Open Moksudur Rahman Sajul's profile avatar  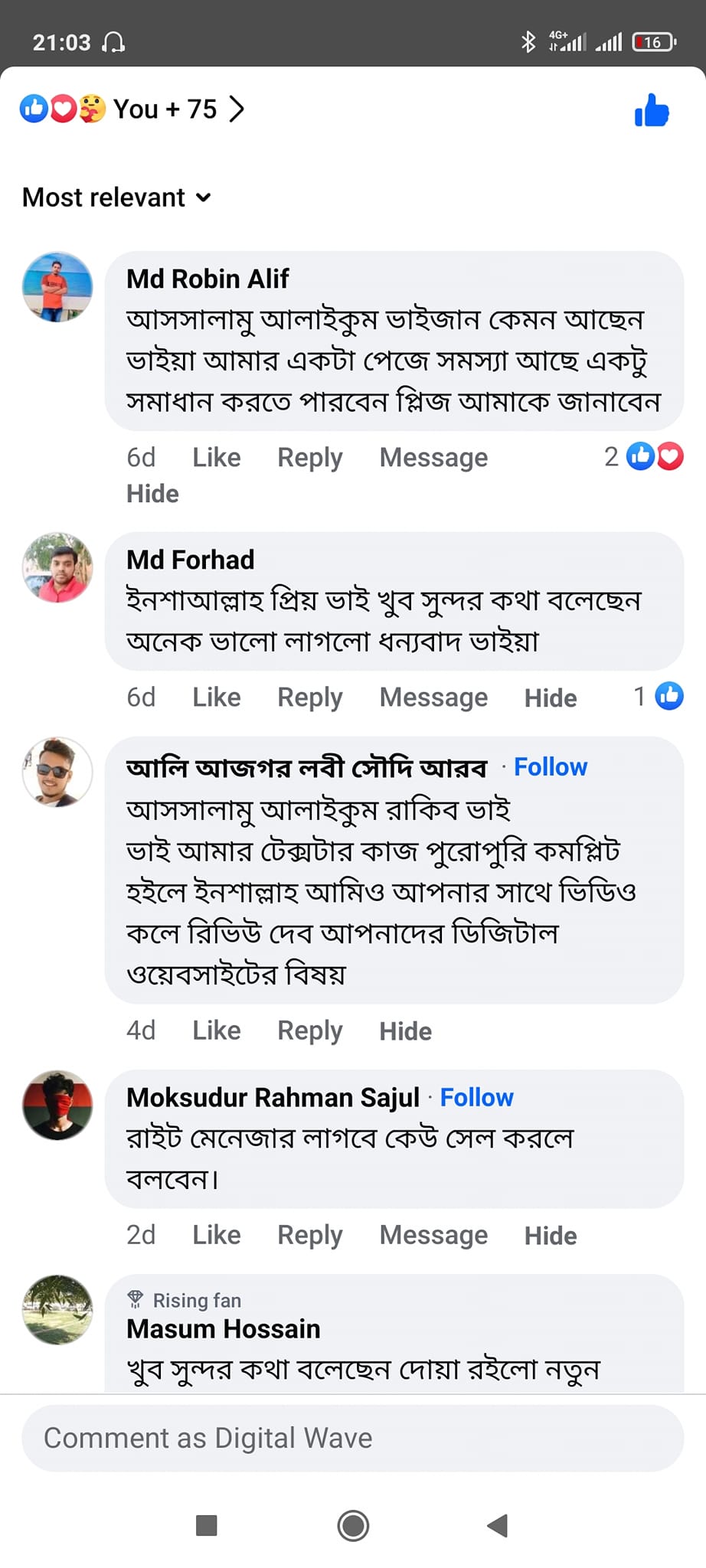57,1105
